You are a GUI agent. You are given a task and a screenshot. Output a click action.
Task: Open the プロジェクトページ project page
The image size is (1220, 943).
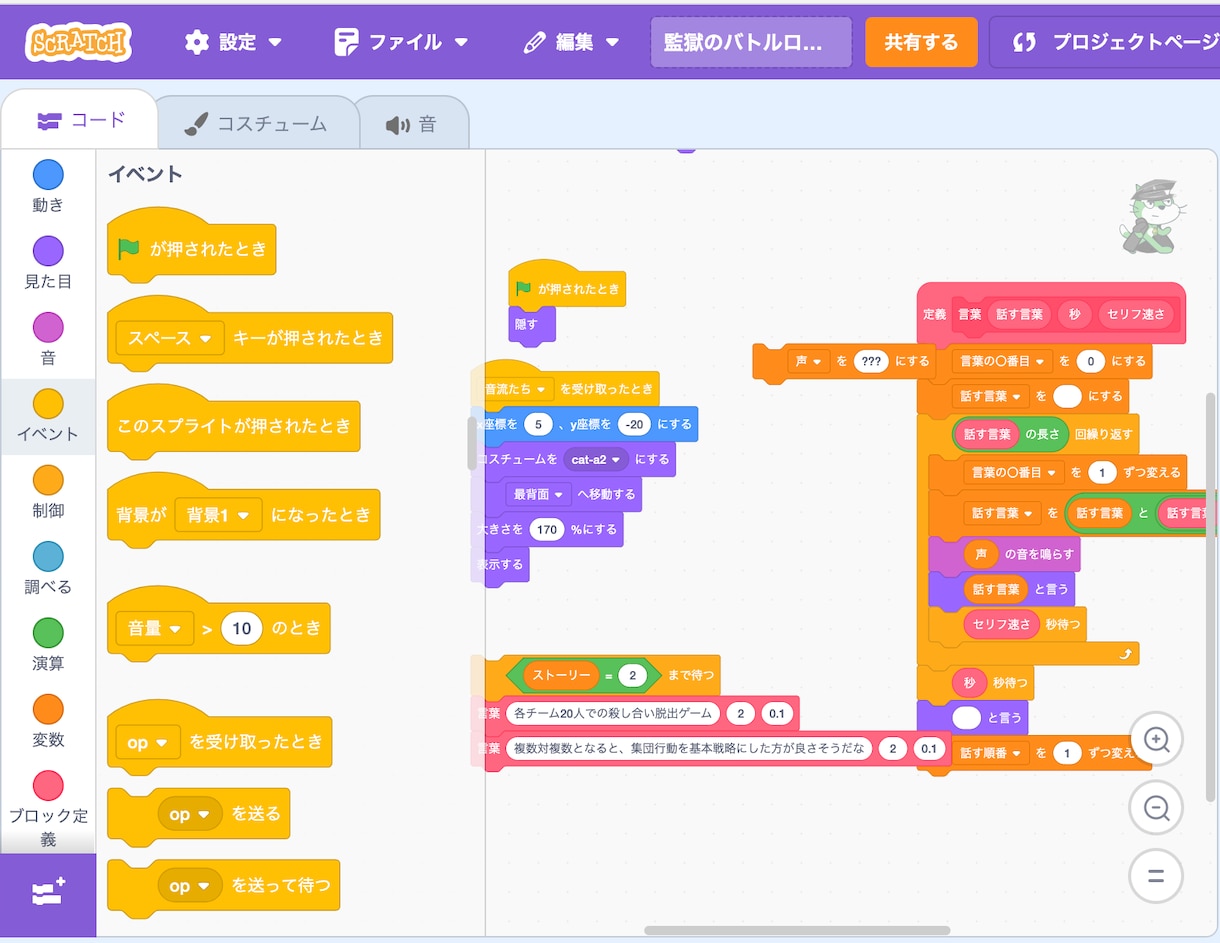coord(1105,42)
